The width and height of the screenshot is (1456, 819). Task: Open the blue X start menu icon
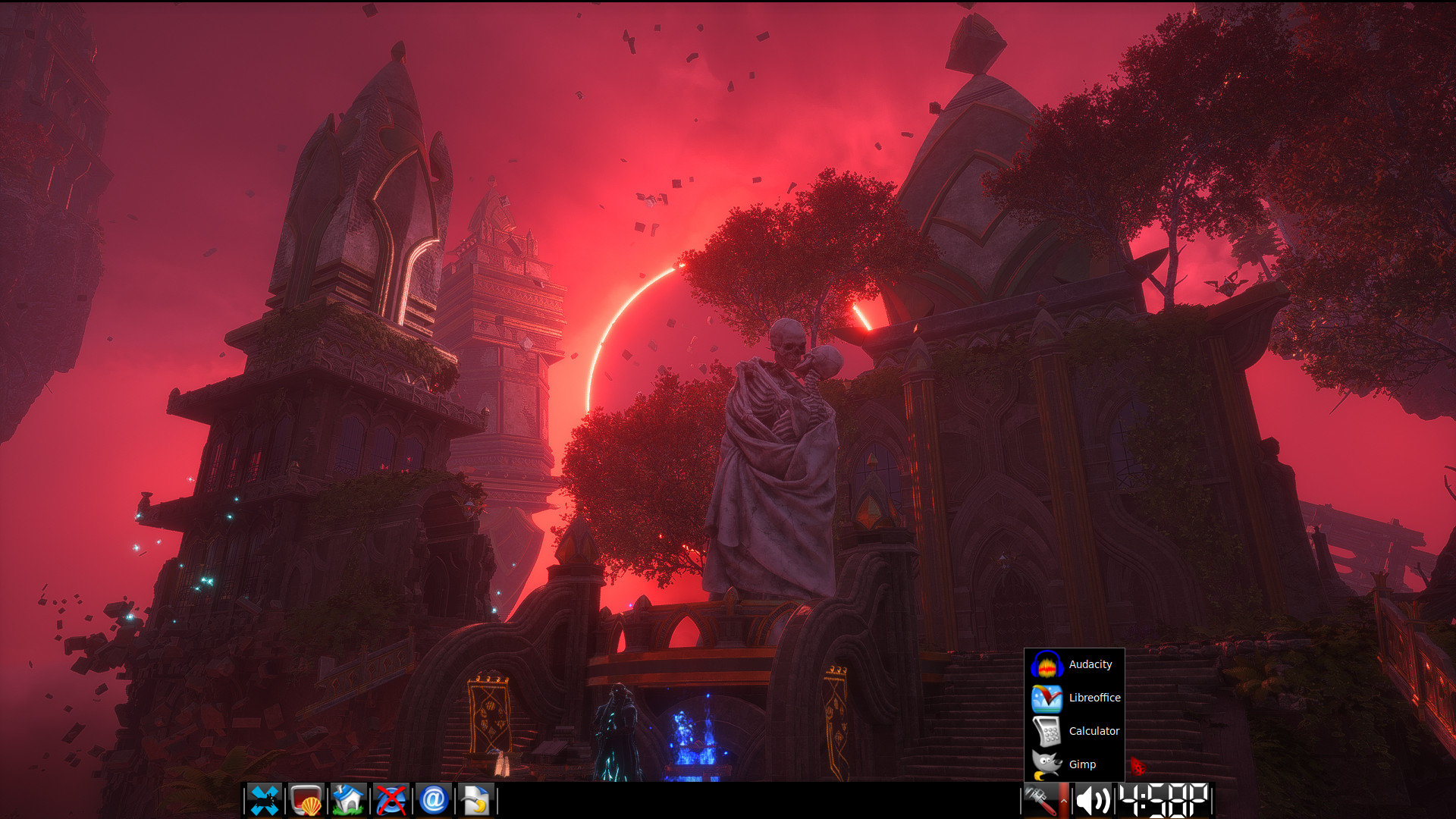coord(265,800)
